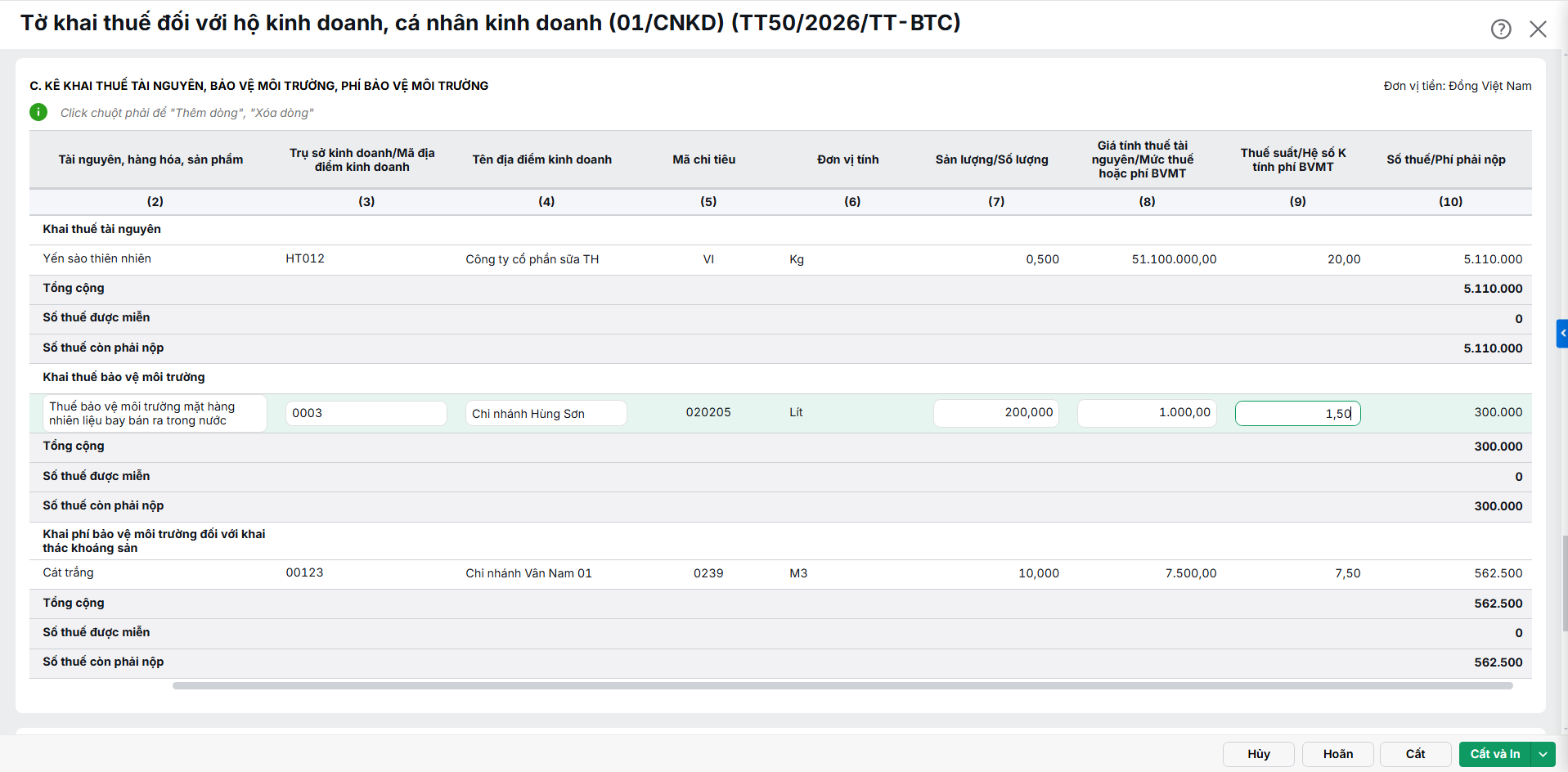The height and width of the screenshot is (772, 1568).
Task: Select the Cát trắng row
Action: (780, 573)
